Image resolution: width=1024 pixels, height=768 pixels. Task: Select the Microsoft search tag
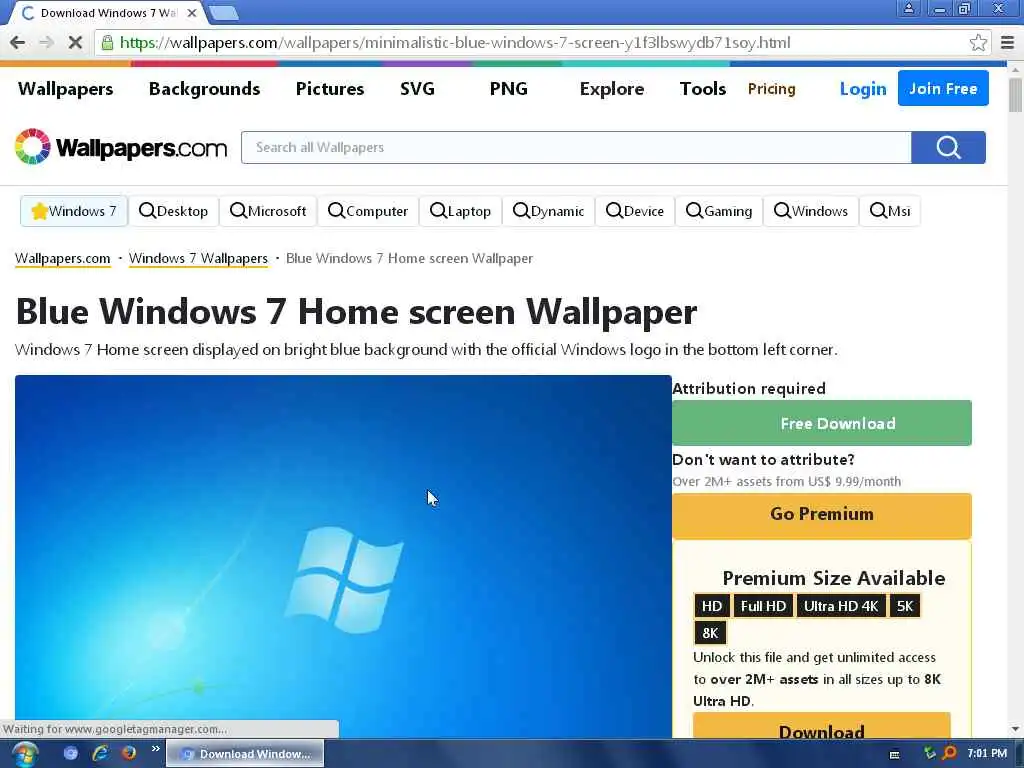tap(268, 211)
